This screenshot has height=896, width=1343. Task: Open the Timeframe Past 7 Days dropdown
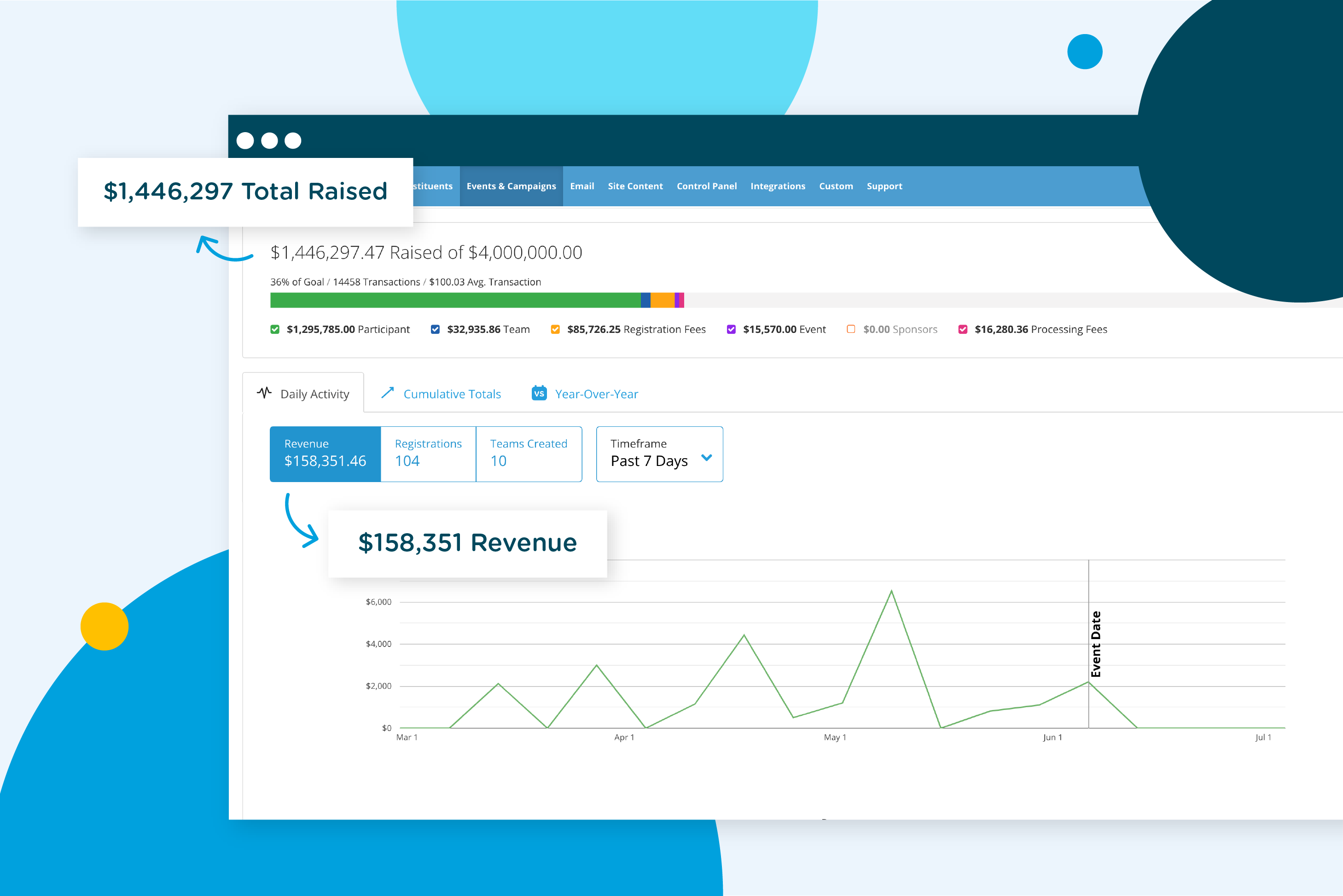659,454
